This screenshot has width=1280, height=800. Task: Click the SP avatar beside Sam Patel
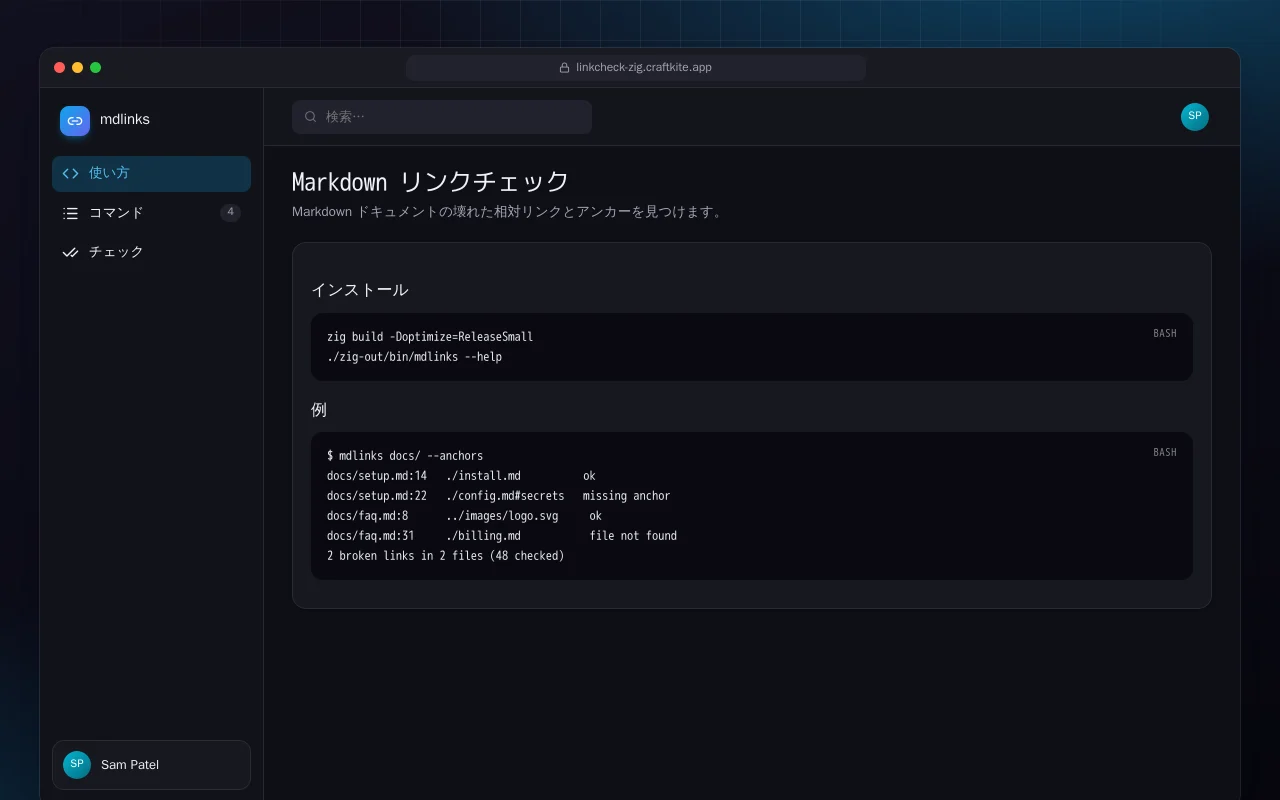(x=77, y=765)
